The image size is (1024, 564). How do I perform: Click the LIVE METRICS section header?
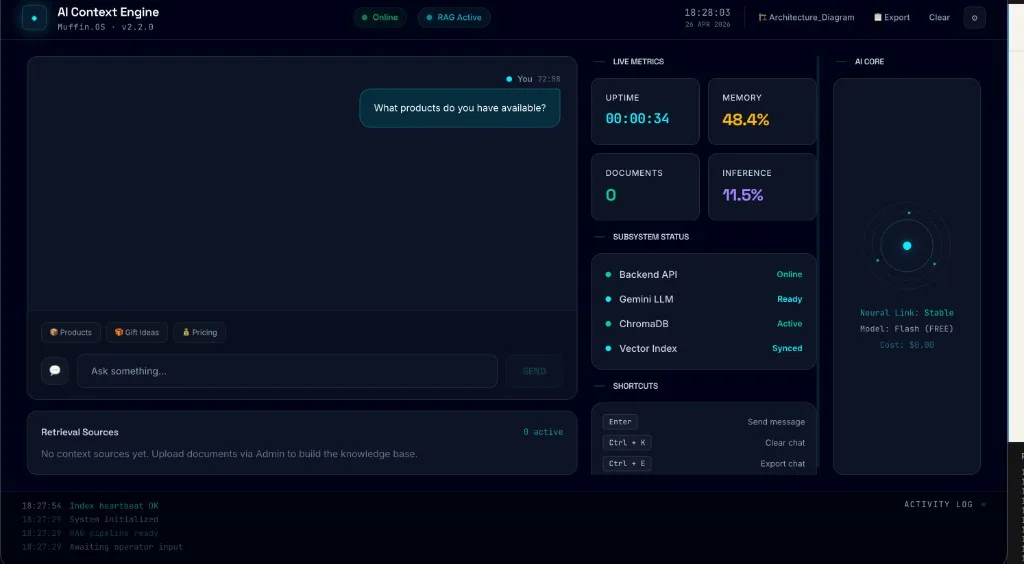click(x=638, y=61)
